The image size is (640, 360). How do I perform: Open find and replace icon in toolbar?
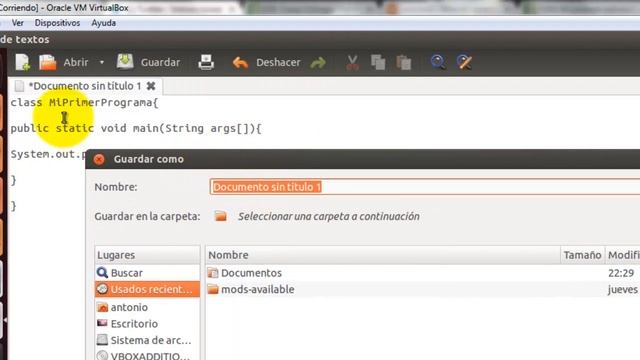coord(464,62)
